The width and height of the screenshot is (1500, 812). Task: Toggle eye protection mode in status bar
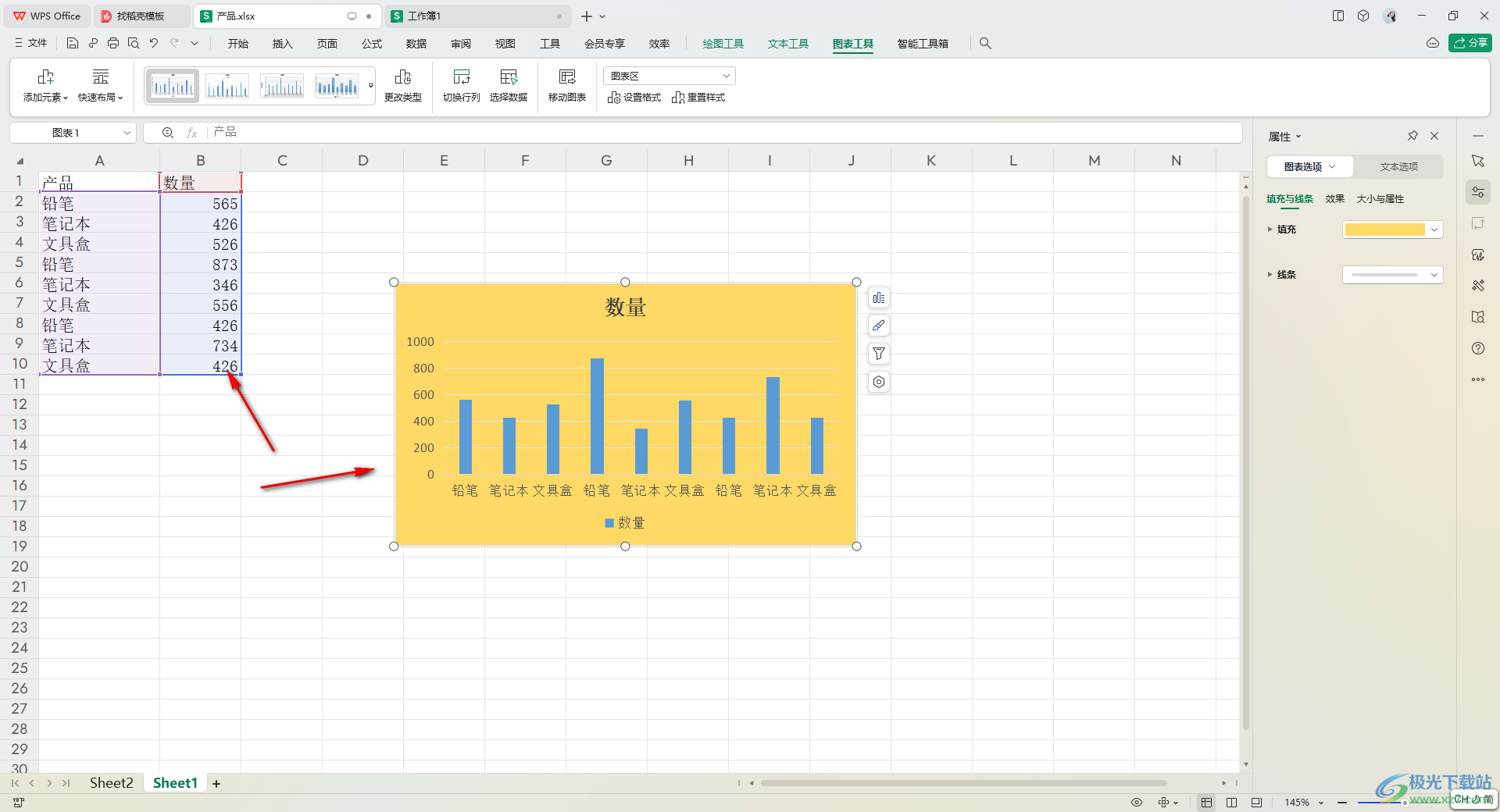[x=1137, y=802]
